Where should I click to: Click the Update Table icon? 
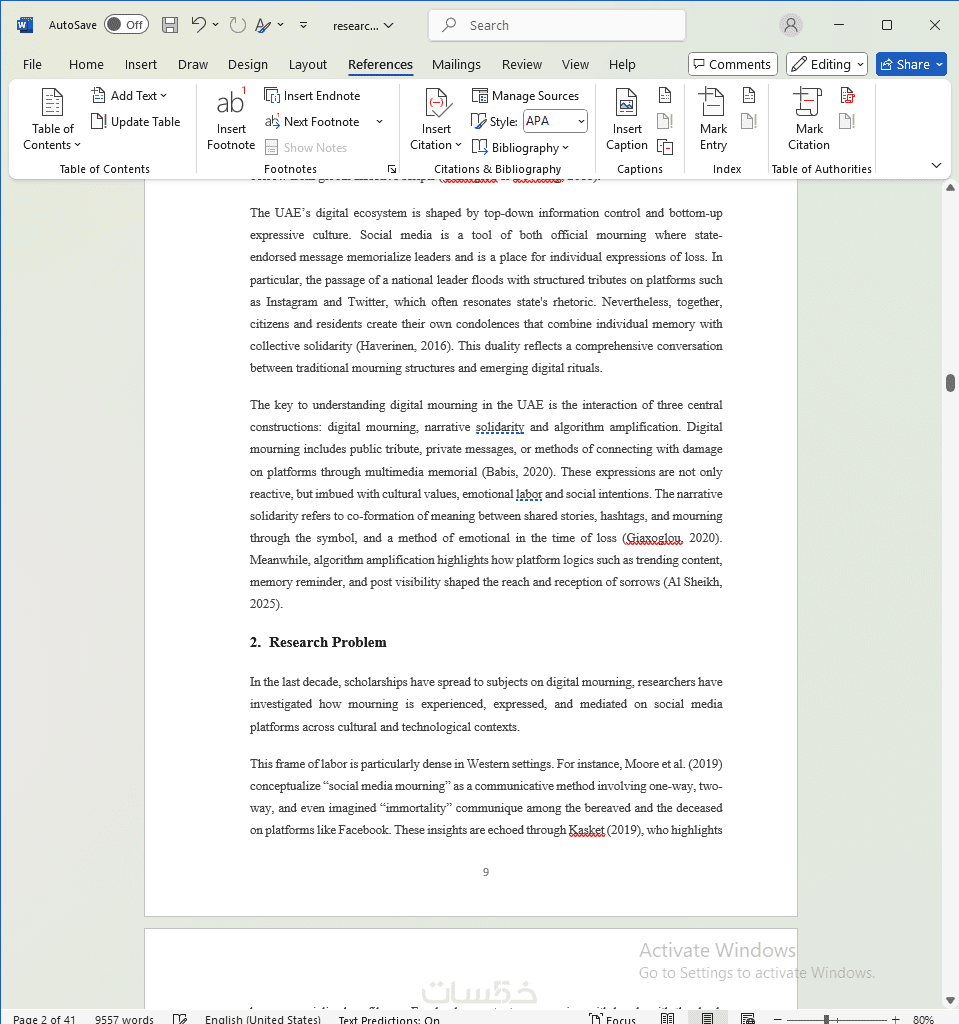[x=98, y=121]
